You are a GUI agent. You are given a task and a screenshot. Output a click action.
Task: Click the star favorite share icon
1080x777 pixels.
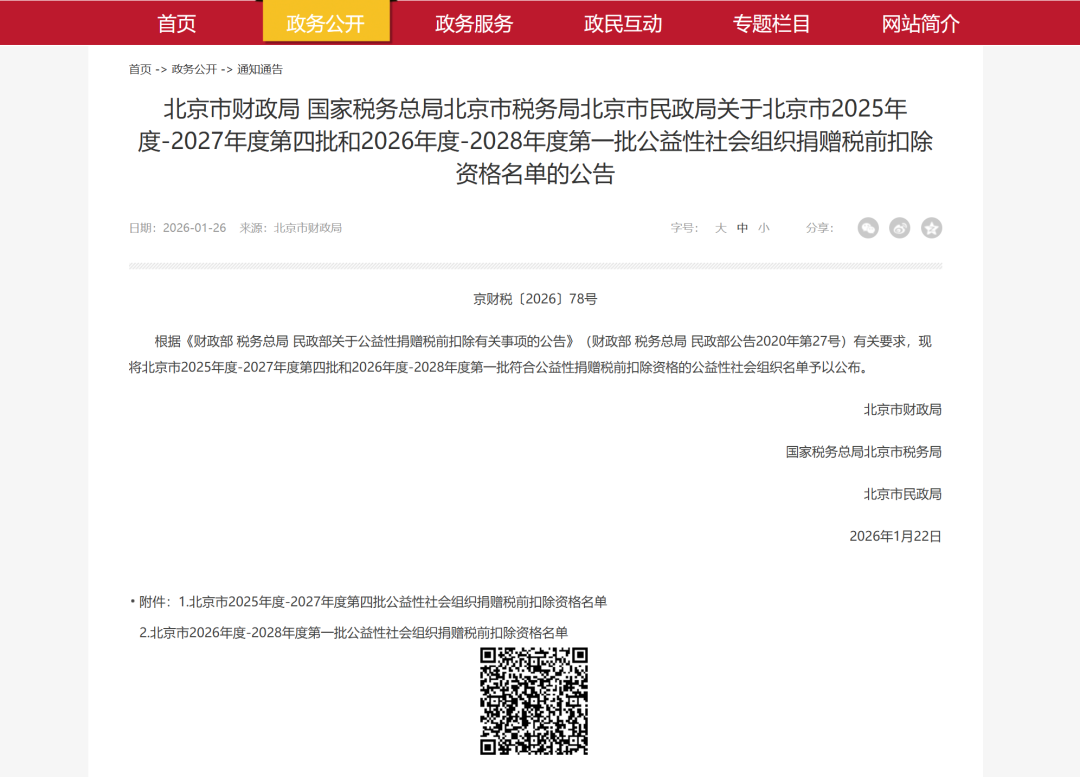click(x=931, y=228)
